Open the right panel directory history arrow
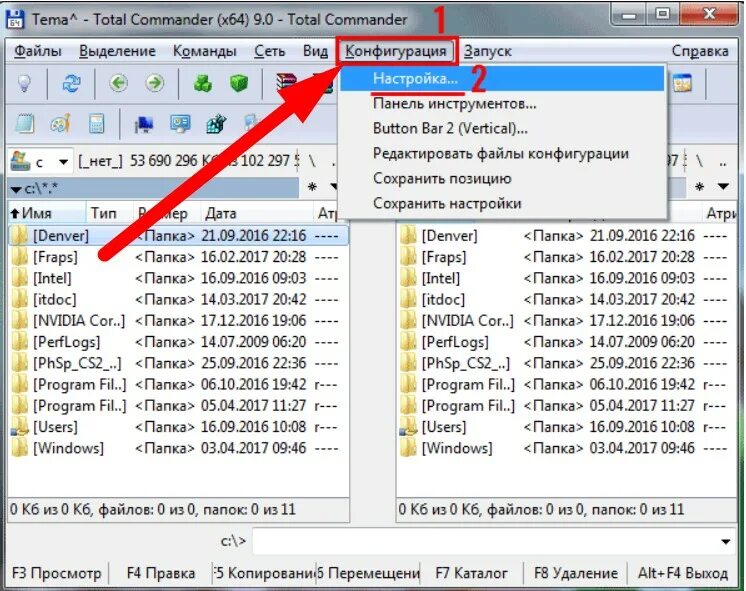The width and height of the screenshot is (746, 591). click(723, 187)
